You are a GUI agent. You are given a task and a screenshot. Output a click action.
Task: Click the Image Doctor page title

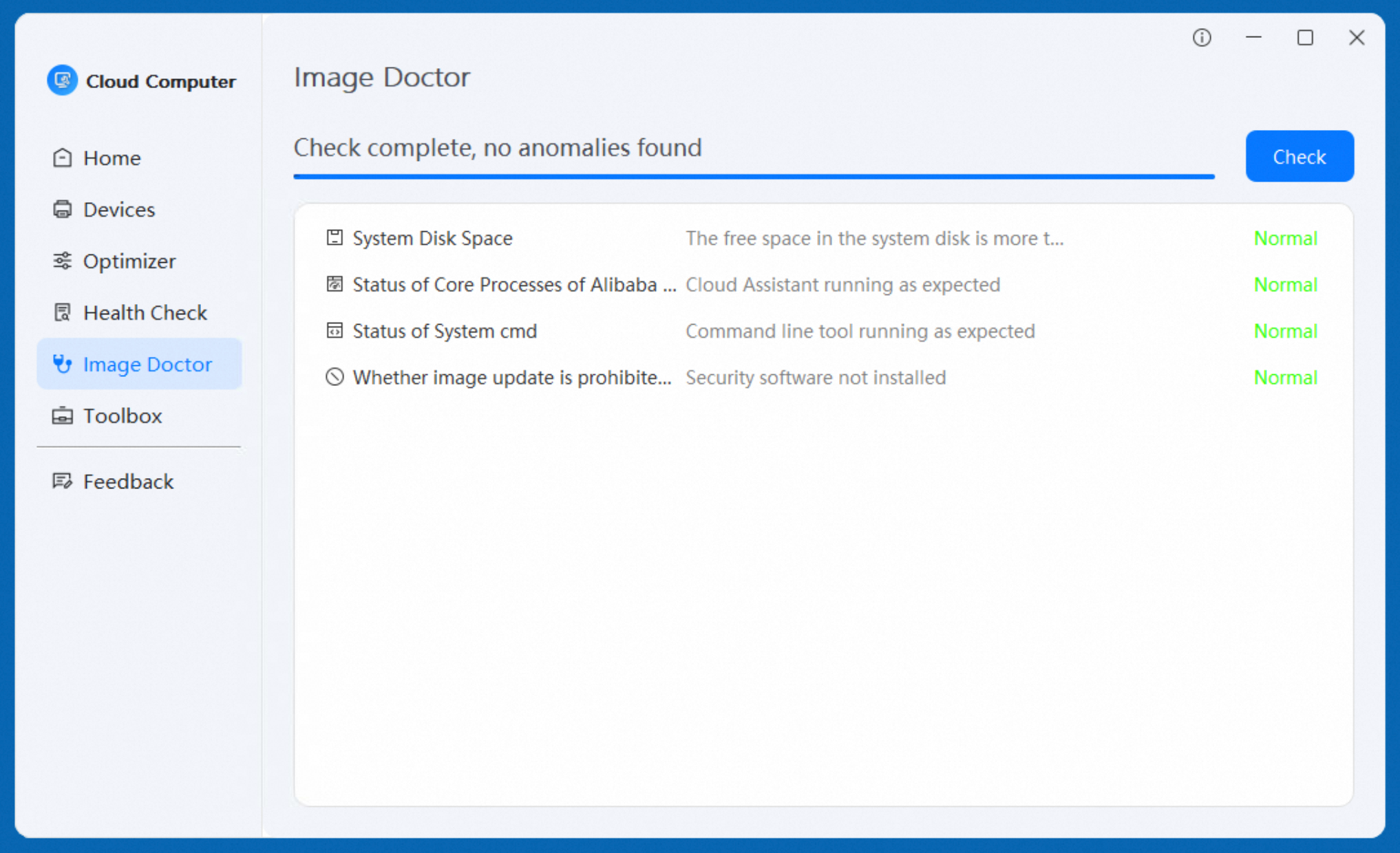381,76
